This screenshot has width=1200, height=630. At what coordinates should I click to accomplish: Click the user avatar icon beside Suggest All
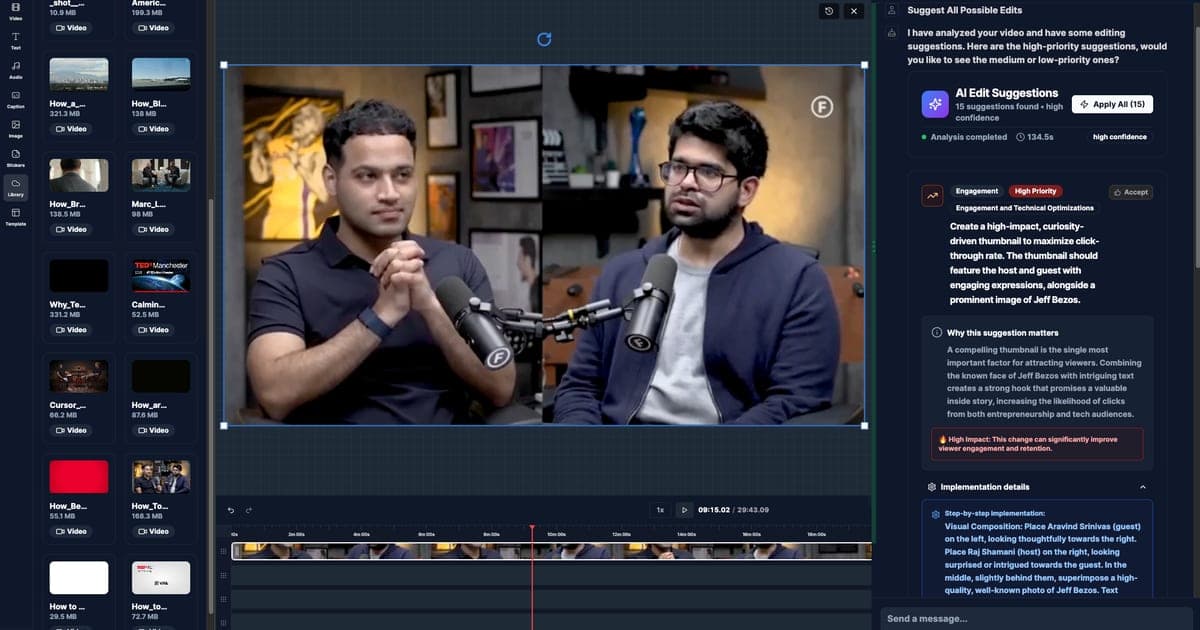[x=891, y=10]
